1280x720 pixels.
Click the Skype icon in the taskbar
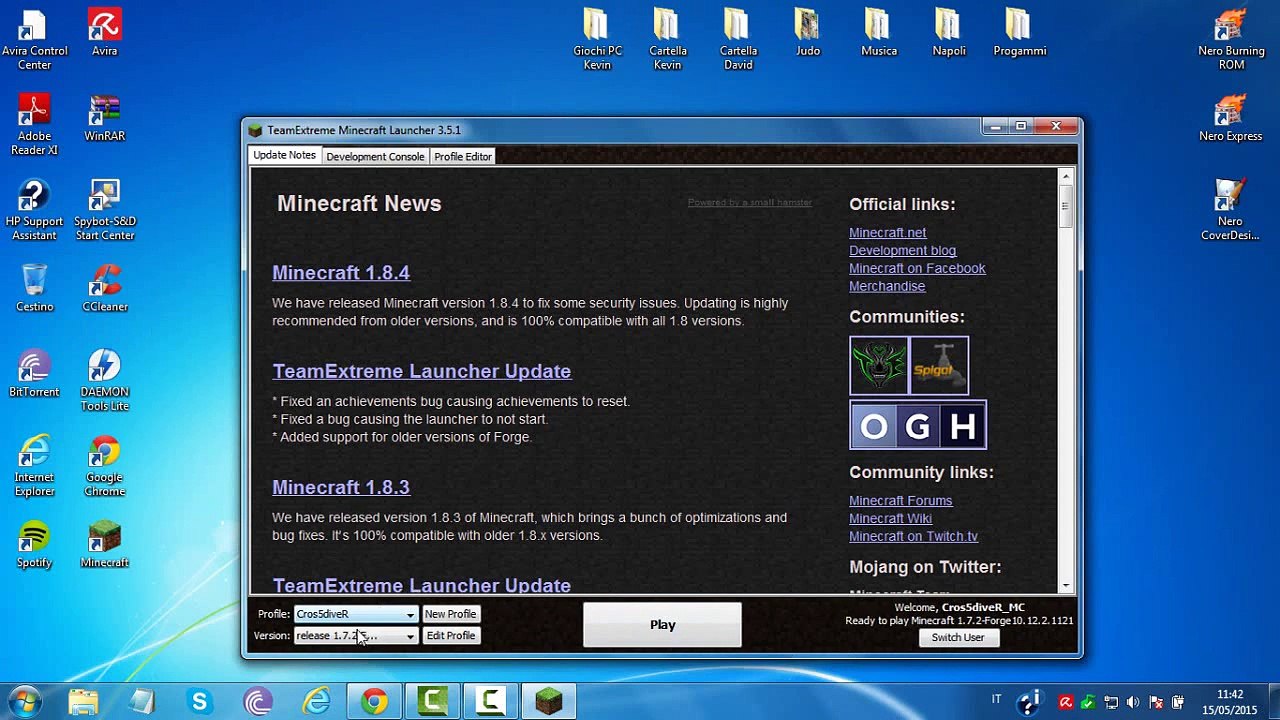pyautogui.click(x=200, y=702)
